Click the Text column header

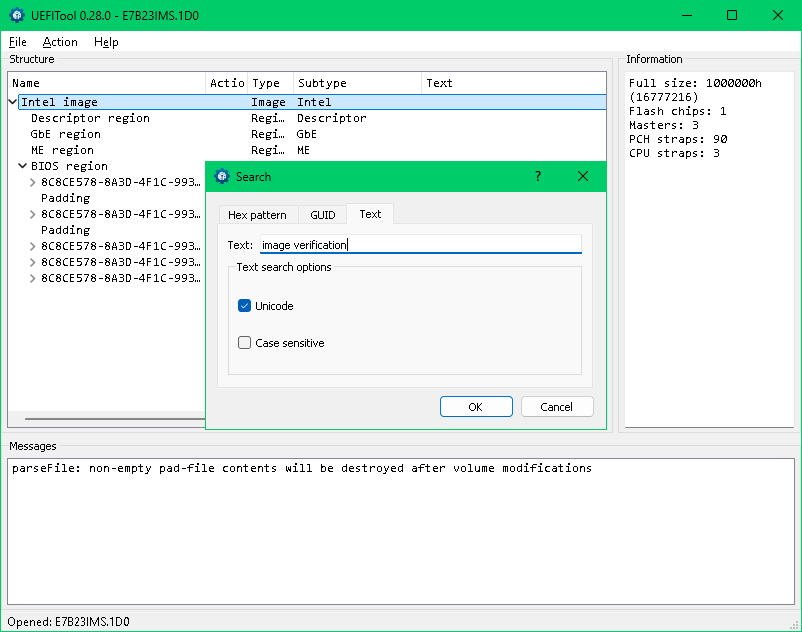(x=514, y=83)
